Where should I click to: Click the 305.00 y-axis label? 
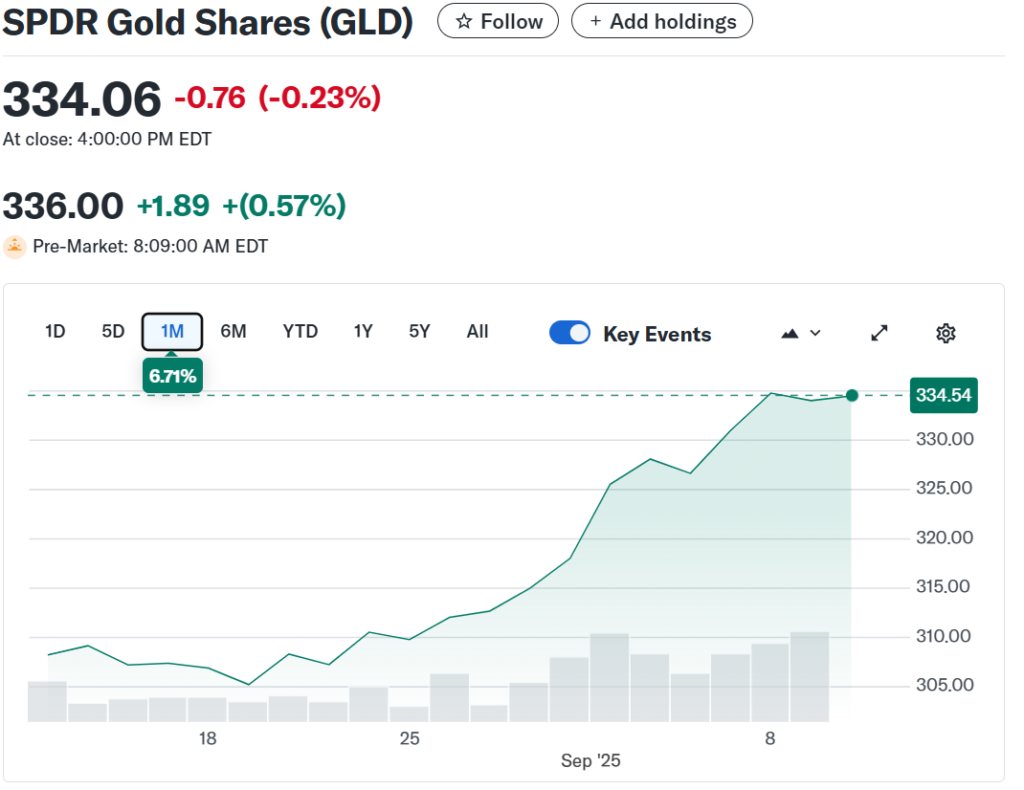click(x=944, y=685)
